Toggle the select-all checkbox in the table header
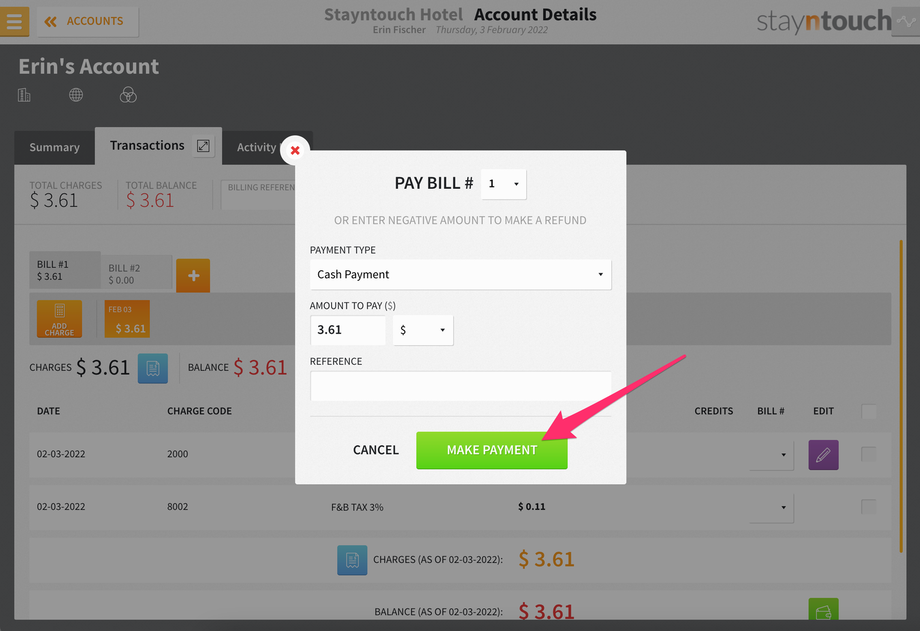Image resolution: width=920 pixels, height=631 pixels. tap(869, 411)
